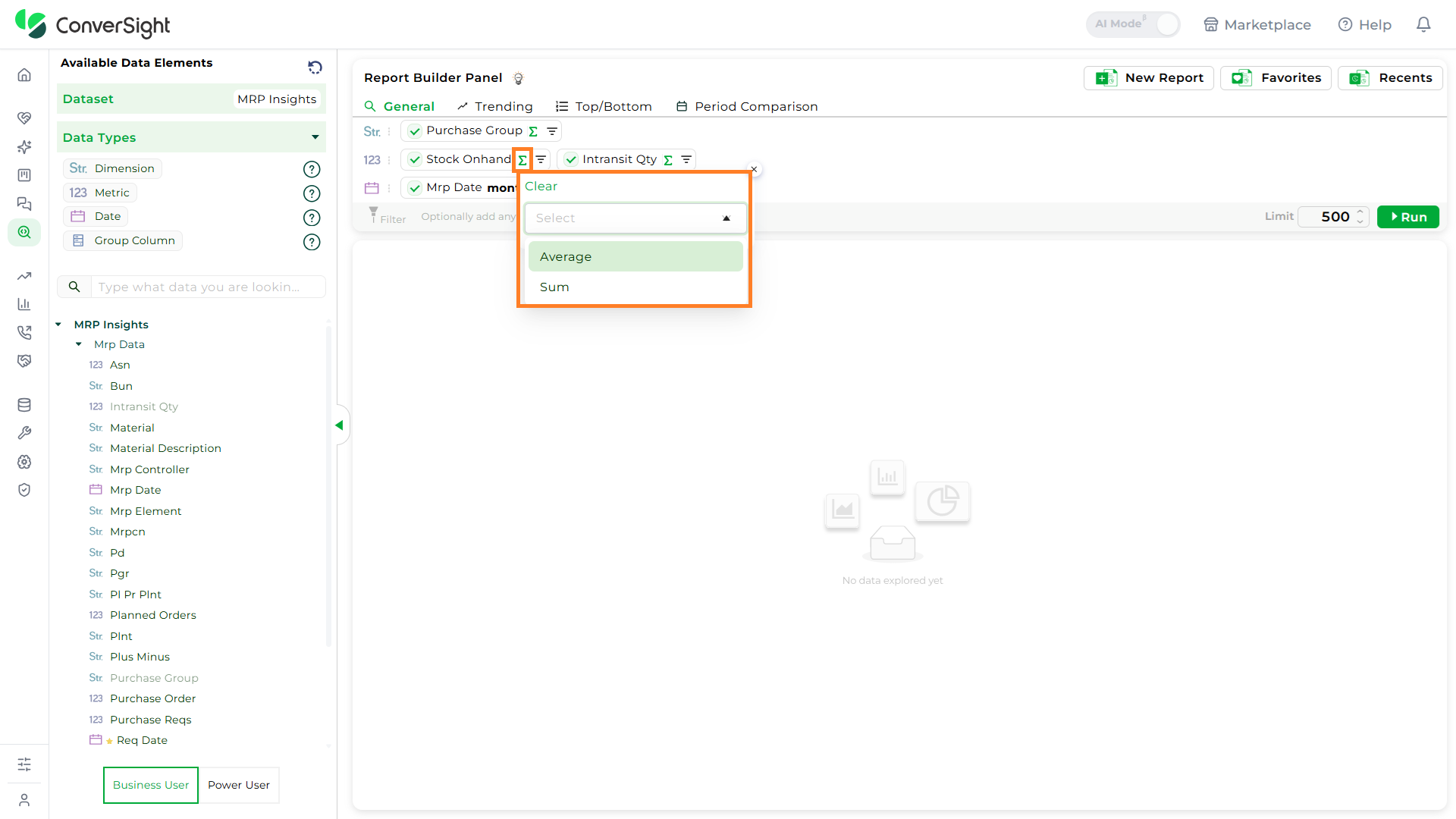Screen dimensions: 1456x819
Task: Increase the Limit value with stepper
Action: [x=1360, y=212]
